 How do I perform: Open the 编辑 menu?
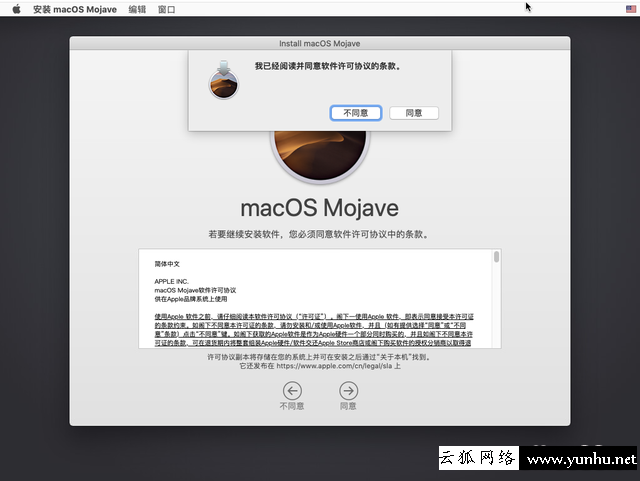coord(137,9)
